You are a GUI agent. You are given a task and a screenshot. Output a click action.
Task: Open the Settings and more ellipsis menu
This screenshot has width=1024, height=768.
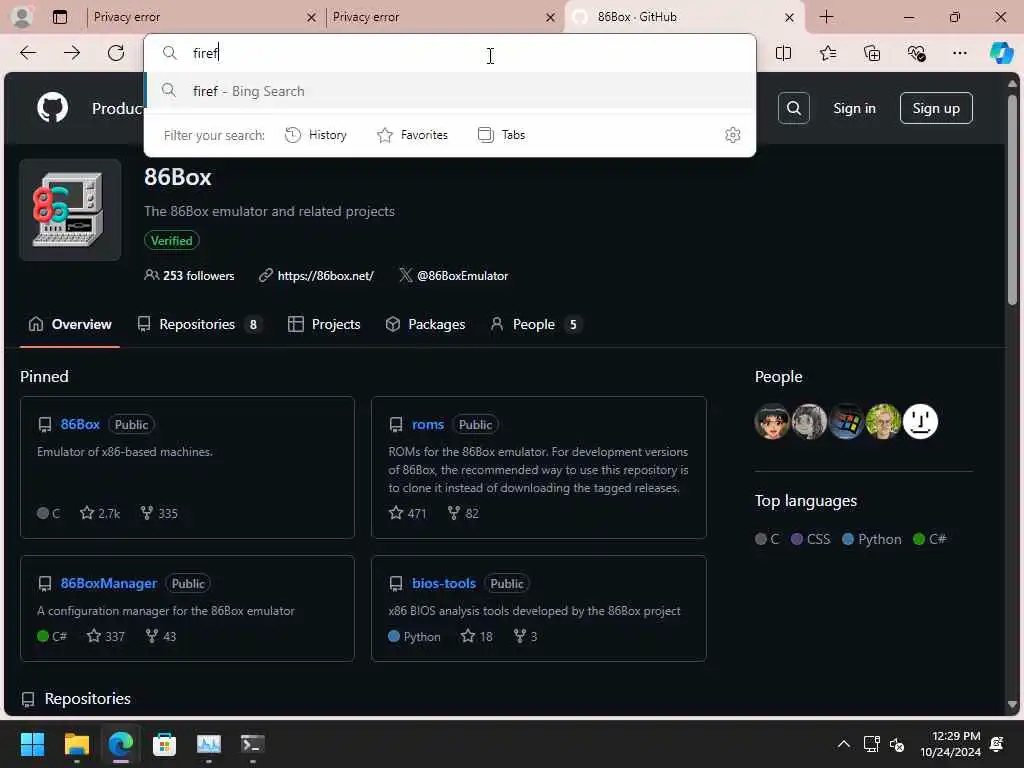click(959, 53)
